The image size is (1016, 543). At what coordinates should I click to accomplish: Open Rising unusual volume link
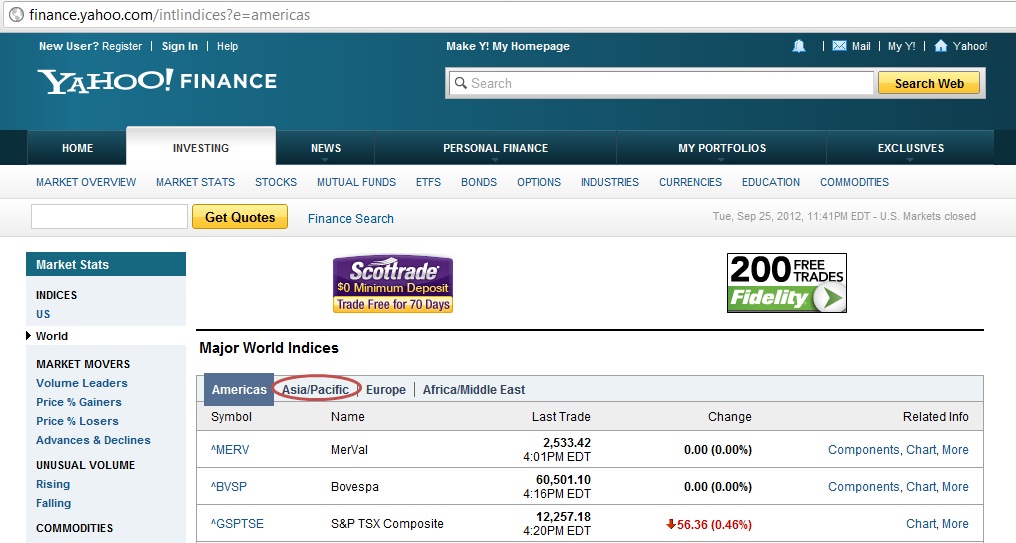click(53, 484)
